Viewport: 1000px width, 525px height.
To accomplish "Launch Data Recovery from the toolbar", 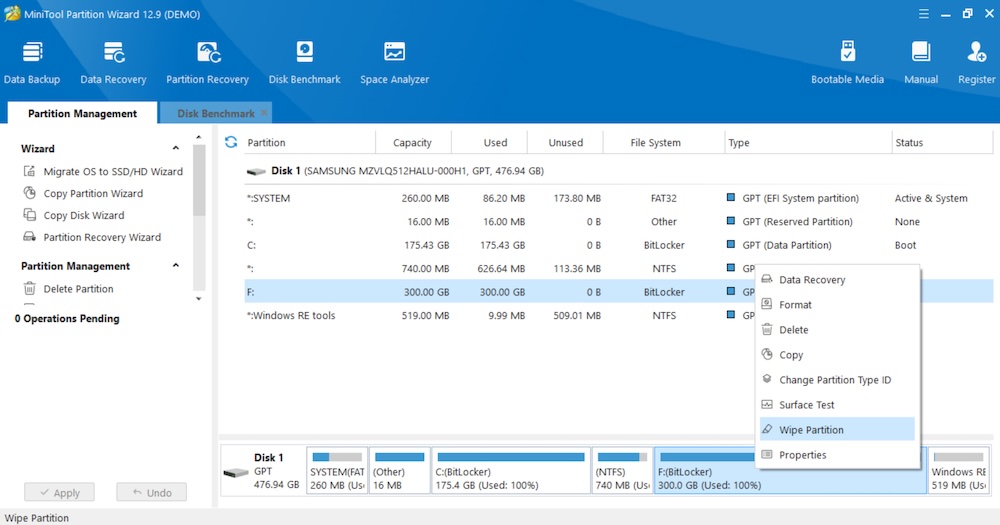I will click(x=113, y=63).
